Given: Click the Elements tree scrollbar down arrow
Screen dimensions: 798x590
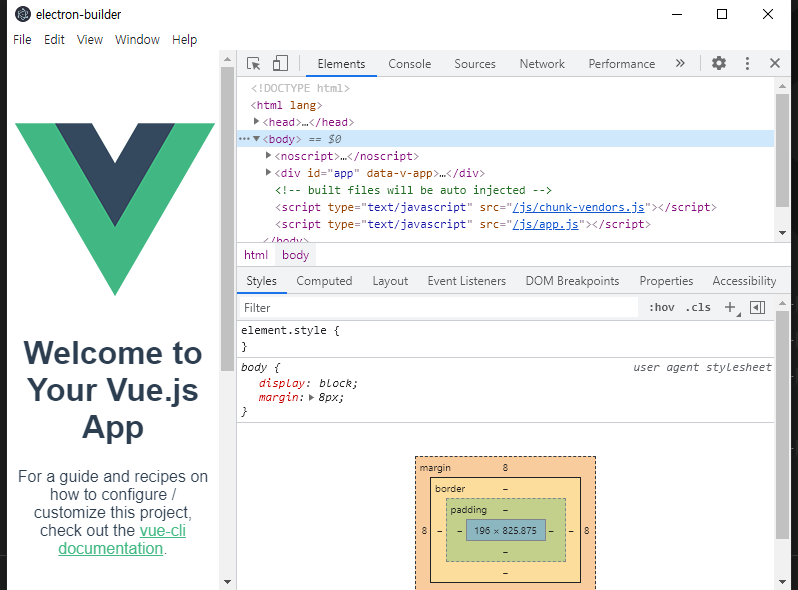Looking at the screenshot, I should point(783,233).
